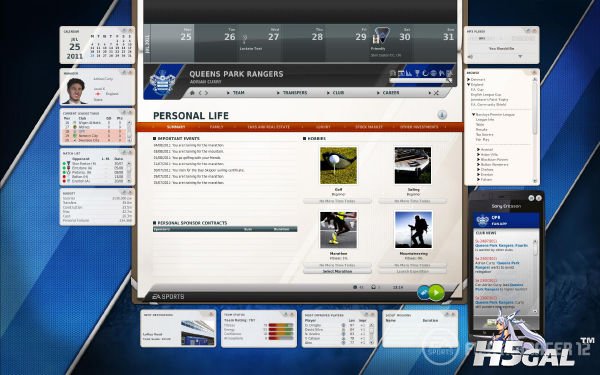Click the MP3 player speaker volume icon

(470, 57)
